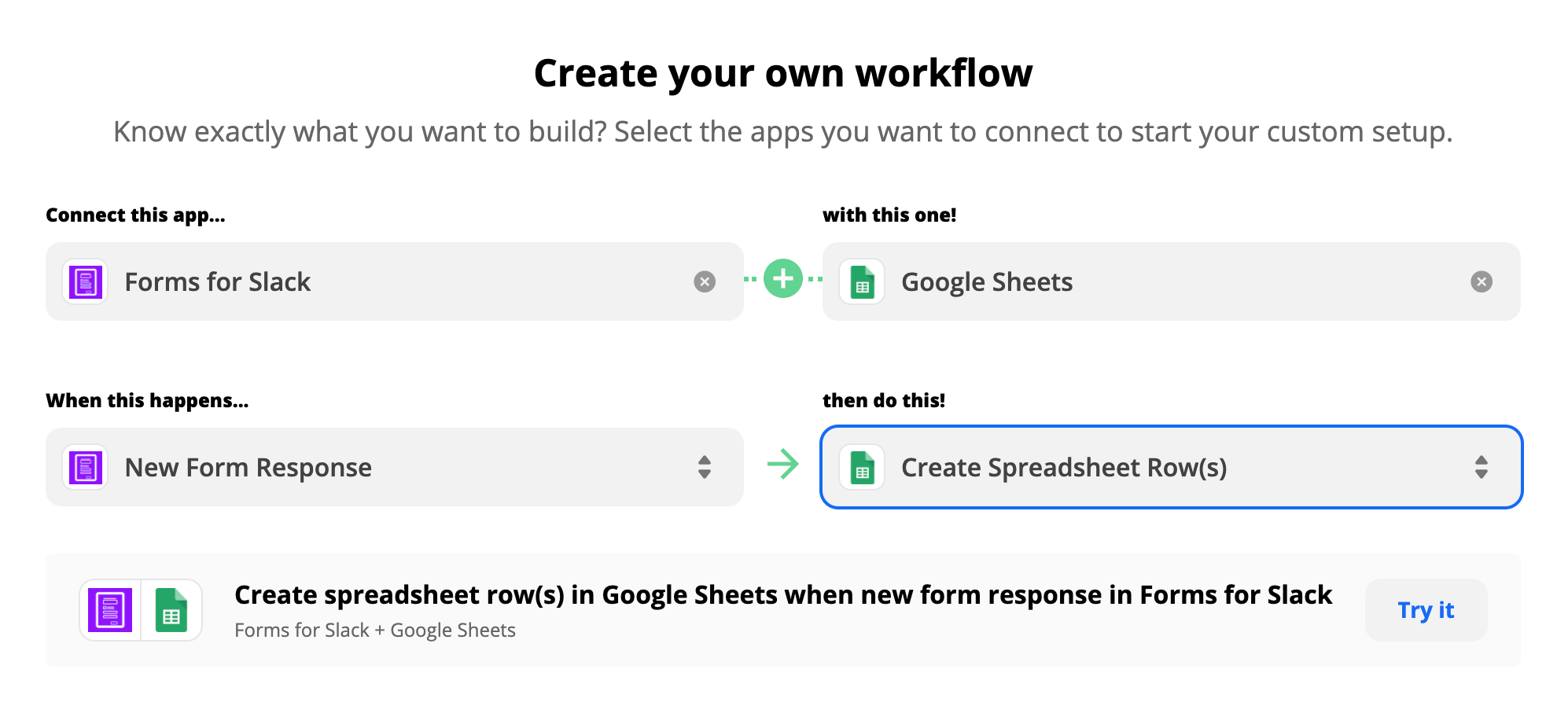
Task: Open the New Form Response trigger dropdown
Action: [x=393, y=466]
